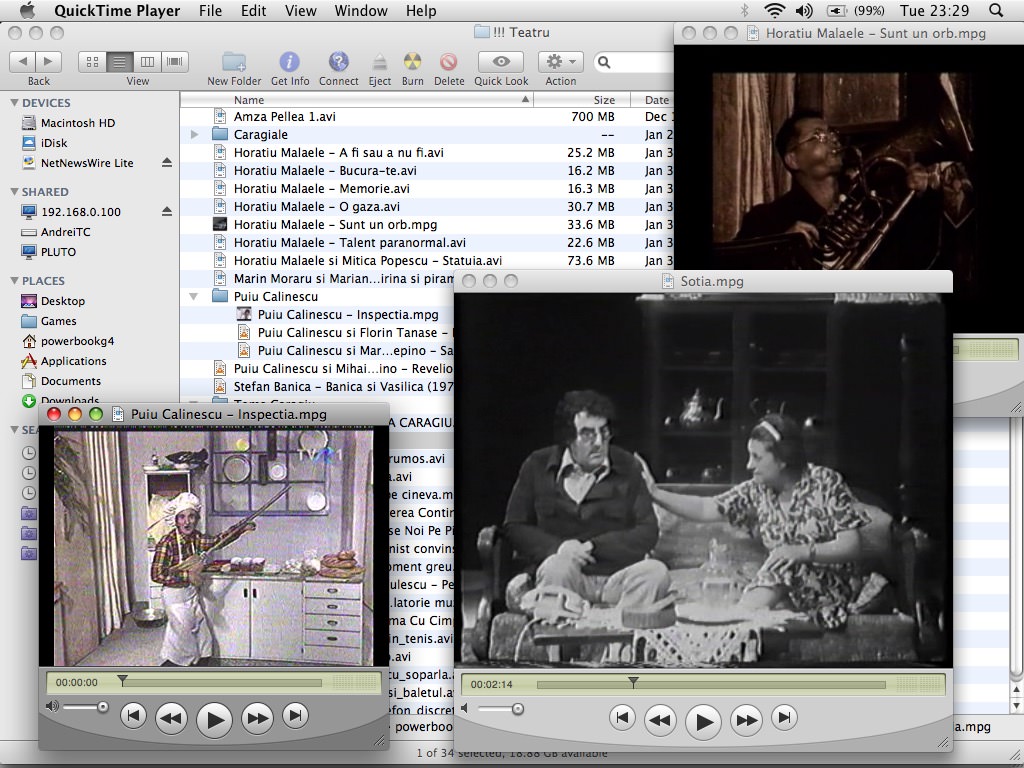Skip to end of Sotia.mpg

(784, 718)
